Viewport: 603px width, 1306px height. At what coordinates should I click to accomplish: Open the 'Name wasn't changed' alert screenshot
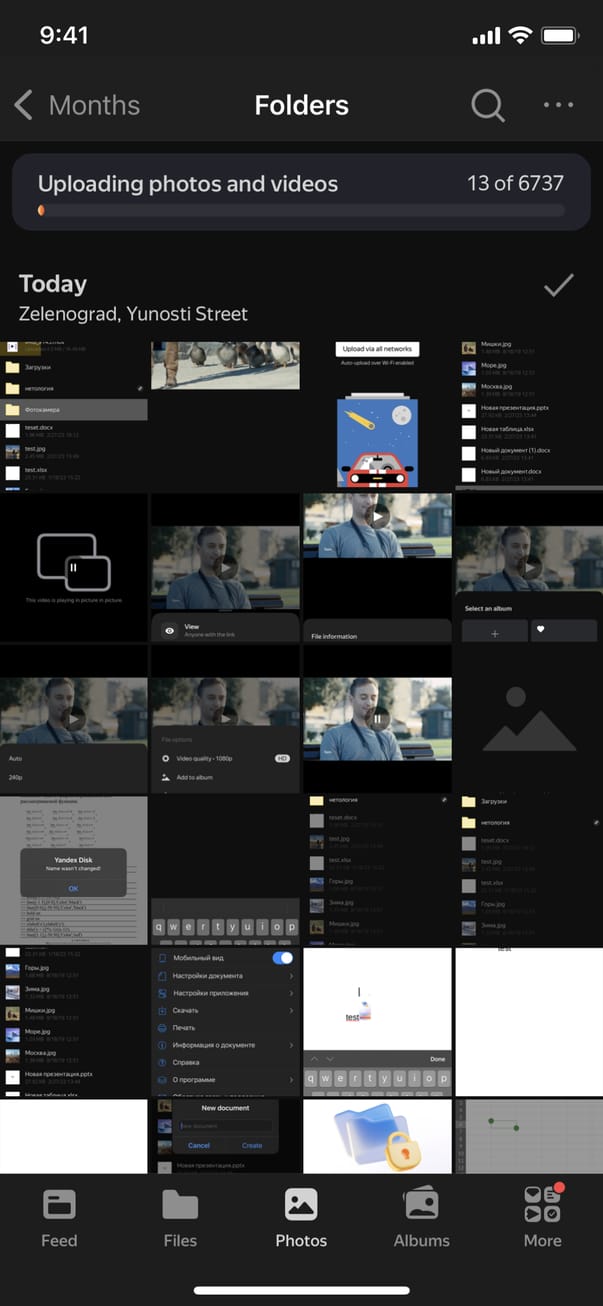(x=74, y=871)
